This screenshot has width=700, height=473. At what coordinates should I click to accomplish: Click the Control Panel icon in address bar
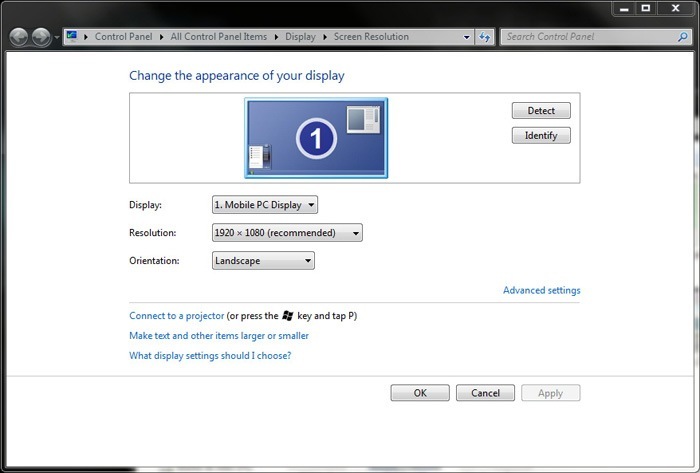point(72,37)
